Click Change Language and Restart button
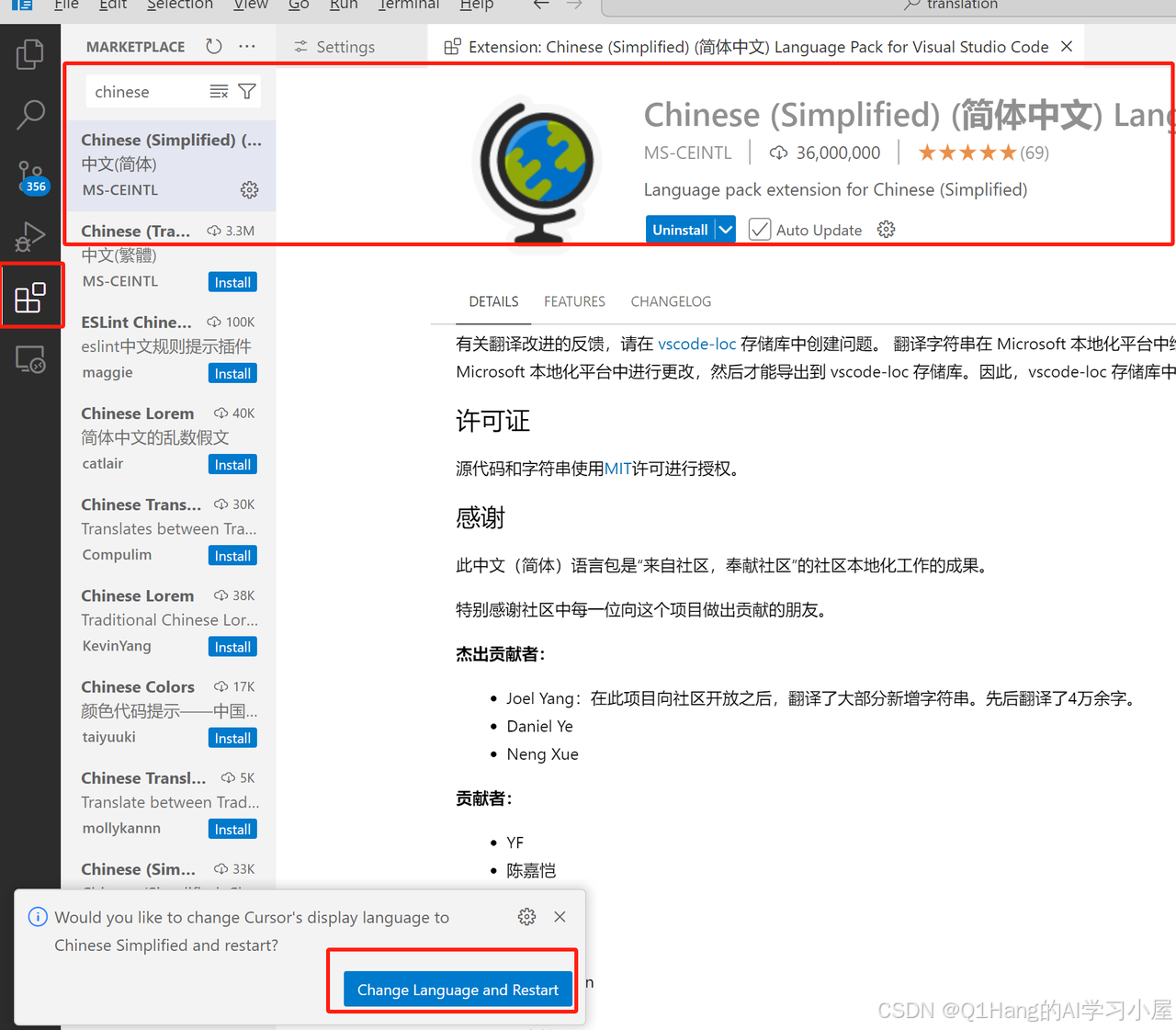 [458, 990]
